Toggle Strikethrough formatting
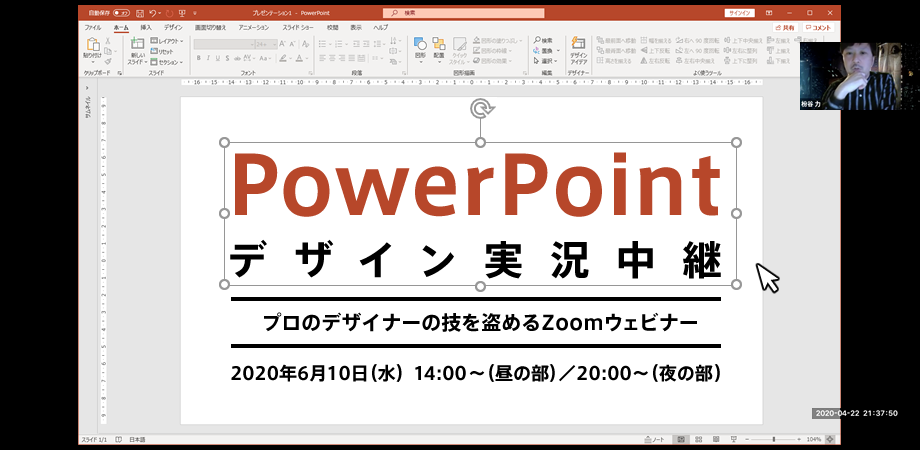The width and height of the screenshot is (920, 450). click(236, 58)
